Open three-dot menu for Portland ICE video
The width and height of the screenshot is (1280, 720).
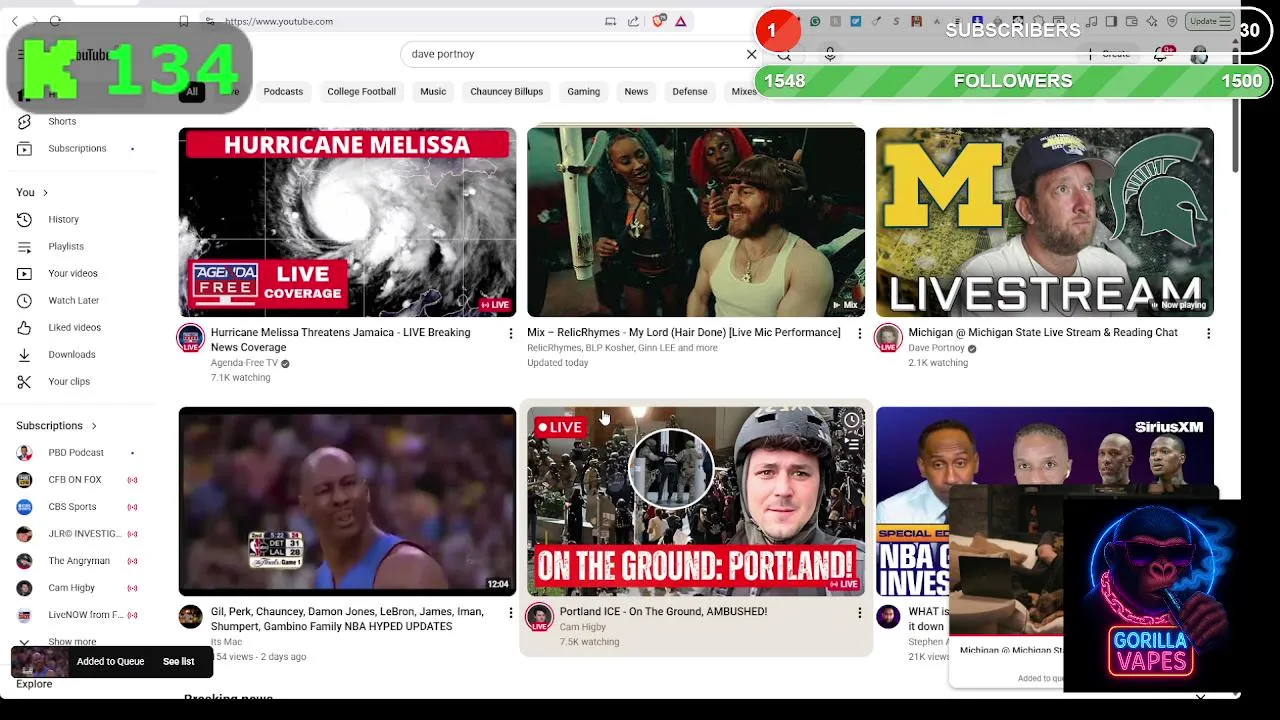[859, 612]
